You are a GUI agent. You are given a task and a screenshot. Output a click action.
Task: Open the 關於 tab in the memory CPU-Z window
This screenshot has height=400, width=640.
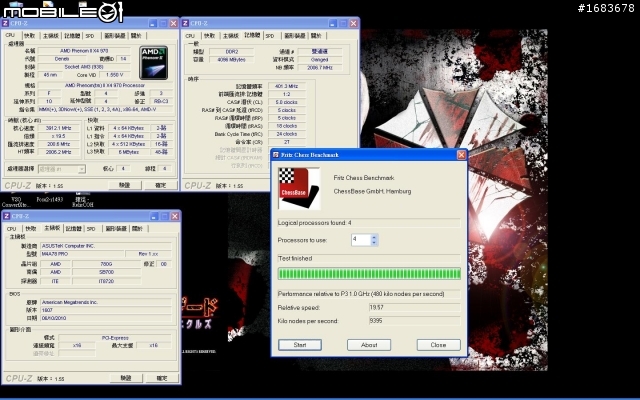(x=316, y=36)
